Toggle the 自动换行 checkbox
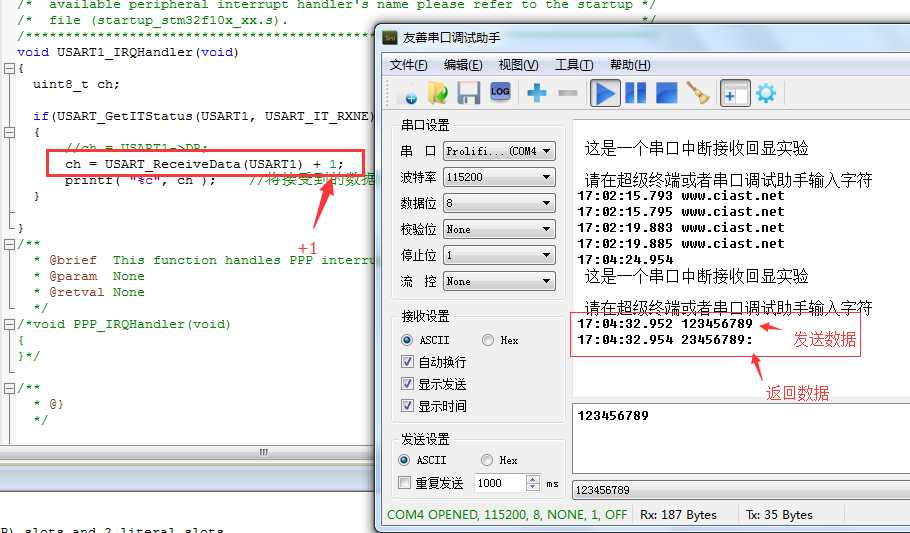Image resolution: width=910 pixels, height=533 pixels. coord(407,362)
